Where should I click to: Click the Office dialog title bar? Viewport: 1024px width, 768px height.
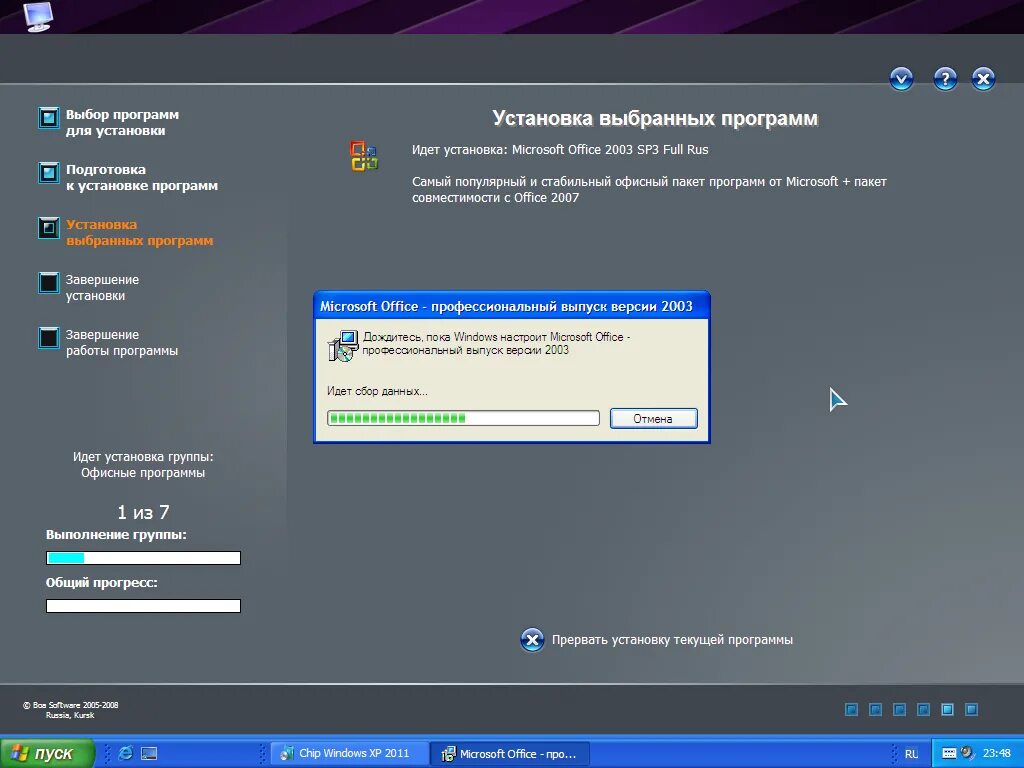pyautogui.click(x=511, y=306)
